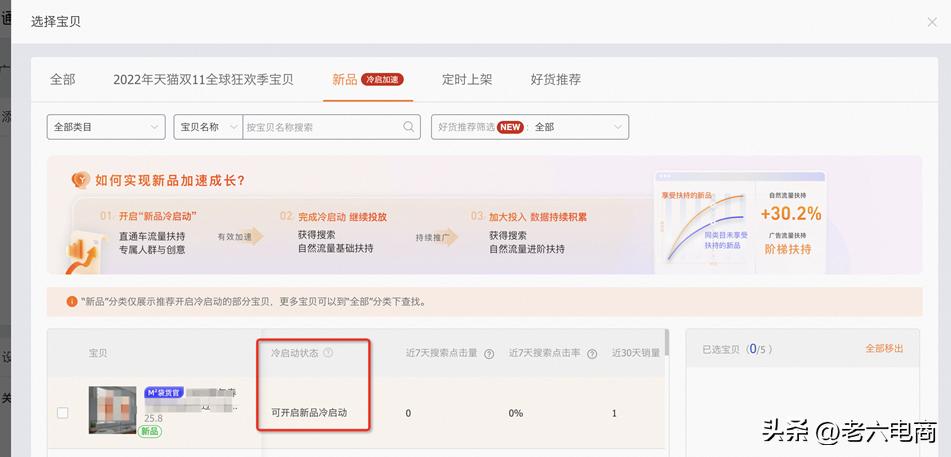The height and width of the screenshot is (457, 951).
Task: Open the product thumbnail image
Action: (113, 410)
